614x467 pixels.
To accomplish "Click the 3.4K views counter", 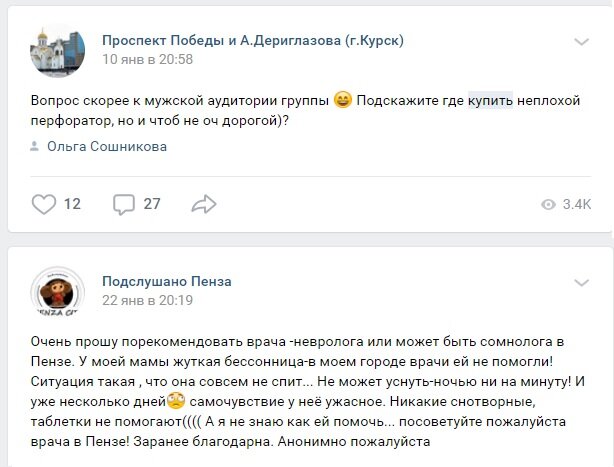I will click(x=578, y=205).
